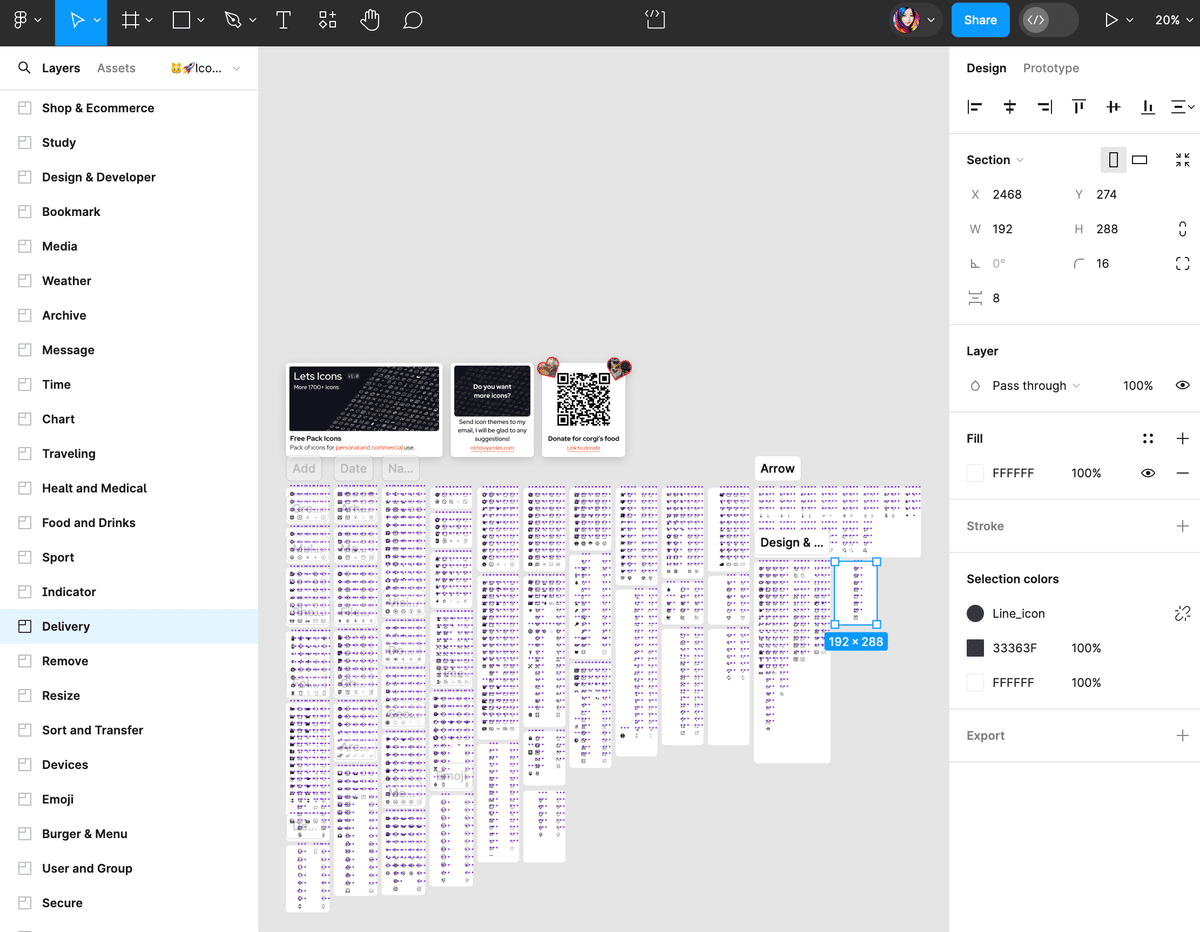Open Section type dropdown
Viewport: 1200px width, 932px height.
(x=995, y=160)
